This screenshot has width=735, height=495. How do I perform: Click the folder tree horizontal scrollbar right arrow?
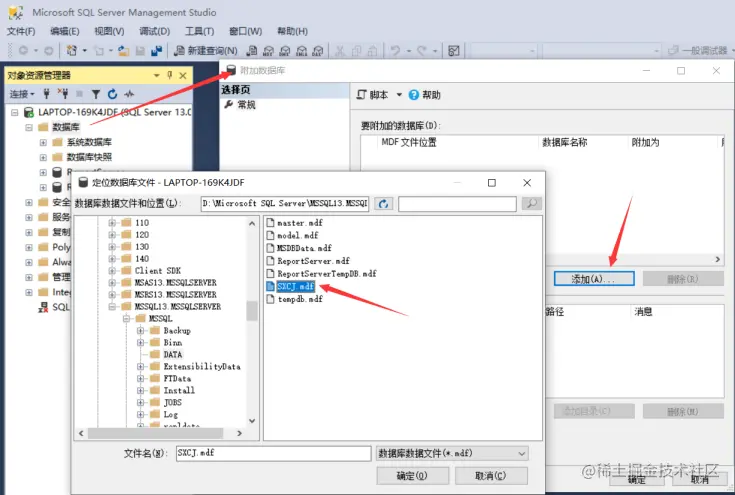click(x=240, y=434)
